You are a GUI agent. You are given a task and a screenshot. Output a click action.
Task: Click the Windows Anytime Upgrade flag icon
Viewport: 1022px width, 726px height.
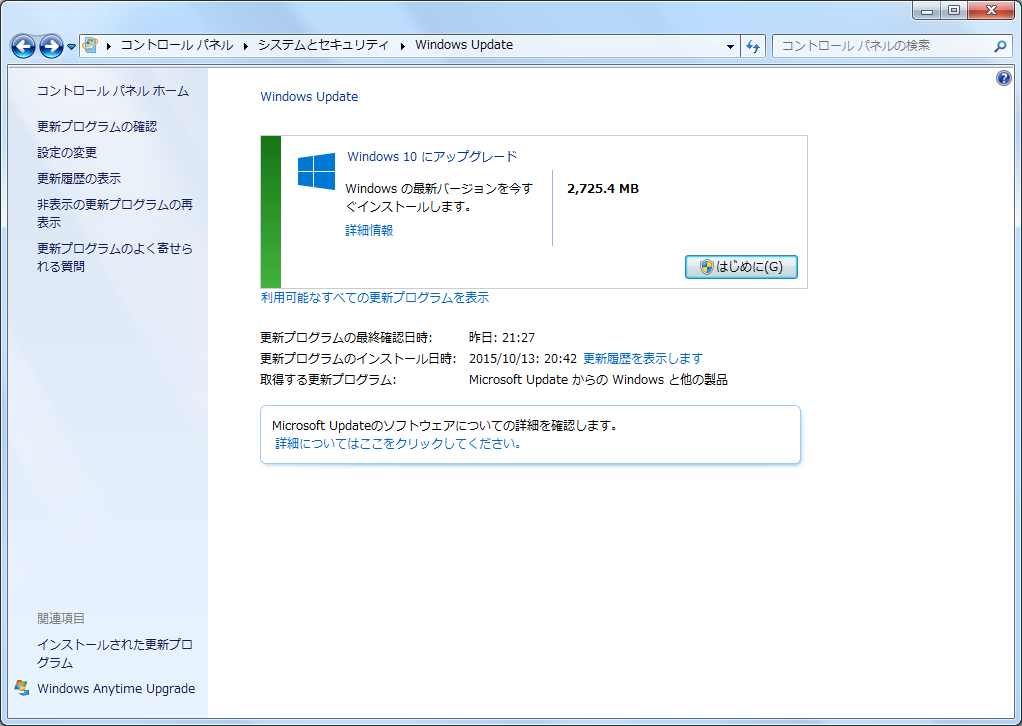pos(22,688)
